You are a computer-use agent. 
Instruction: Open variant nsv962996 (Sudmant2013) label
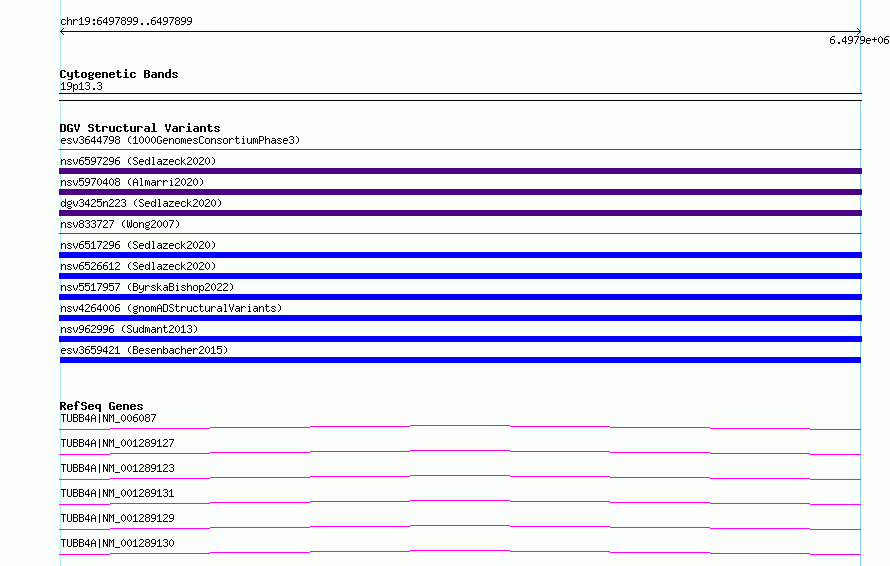coord(129,329)
